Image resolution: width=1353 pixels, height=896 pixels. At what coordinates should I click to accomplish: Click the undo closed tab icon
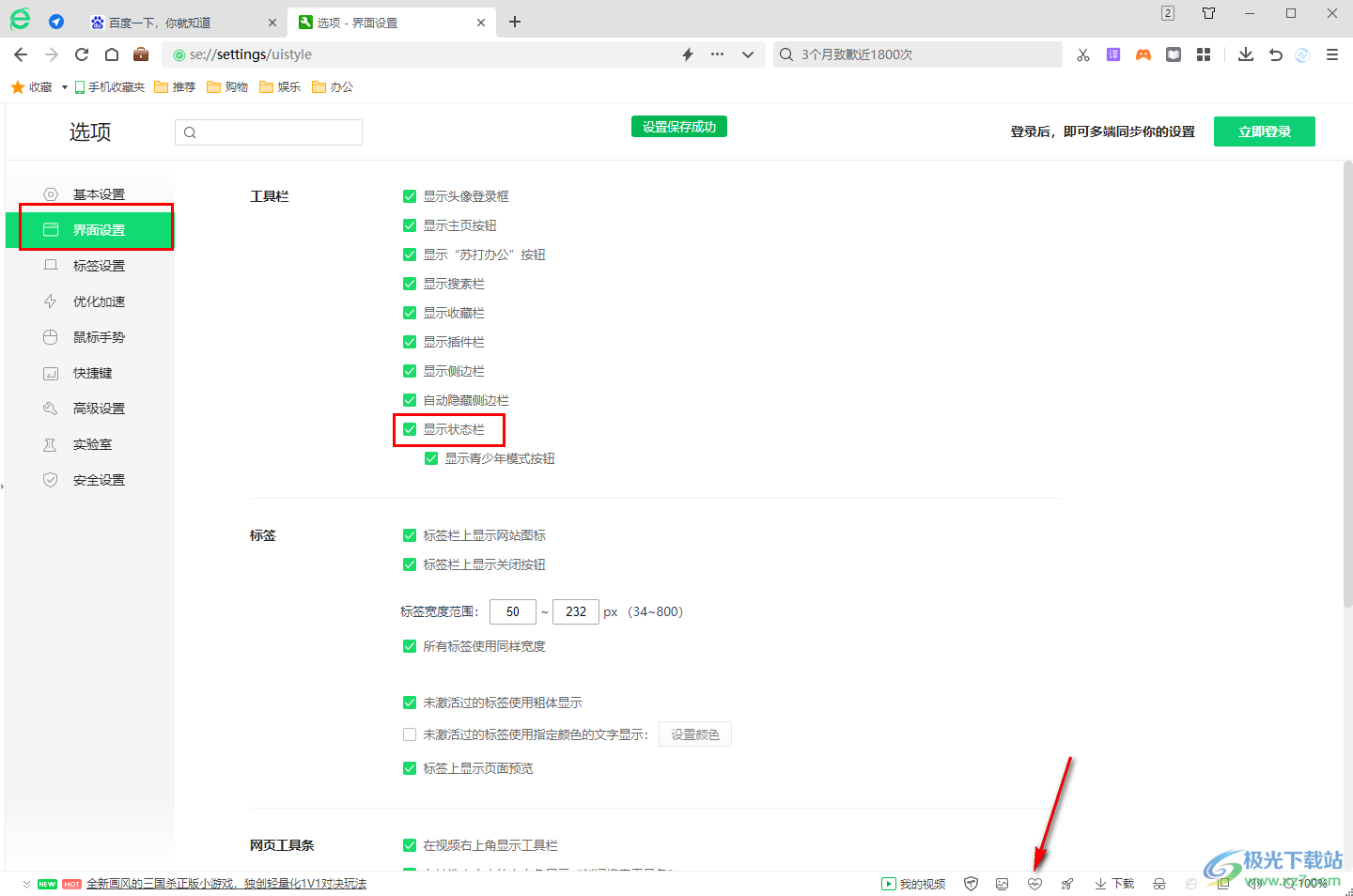click(x=1275, y=54)
